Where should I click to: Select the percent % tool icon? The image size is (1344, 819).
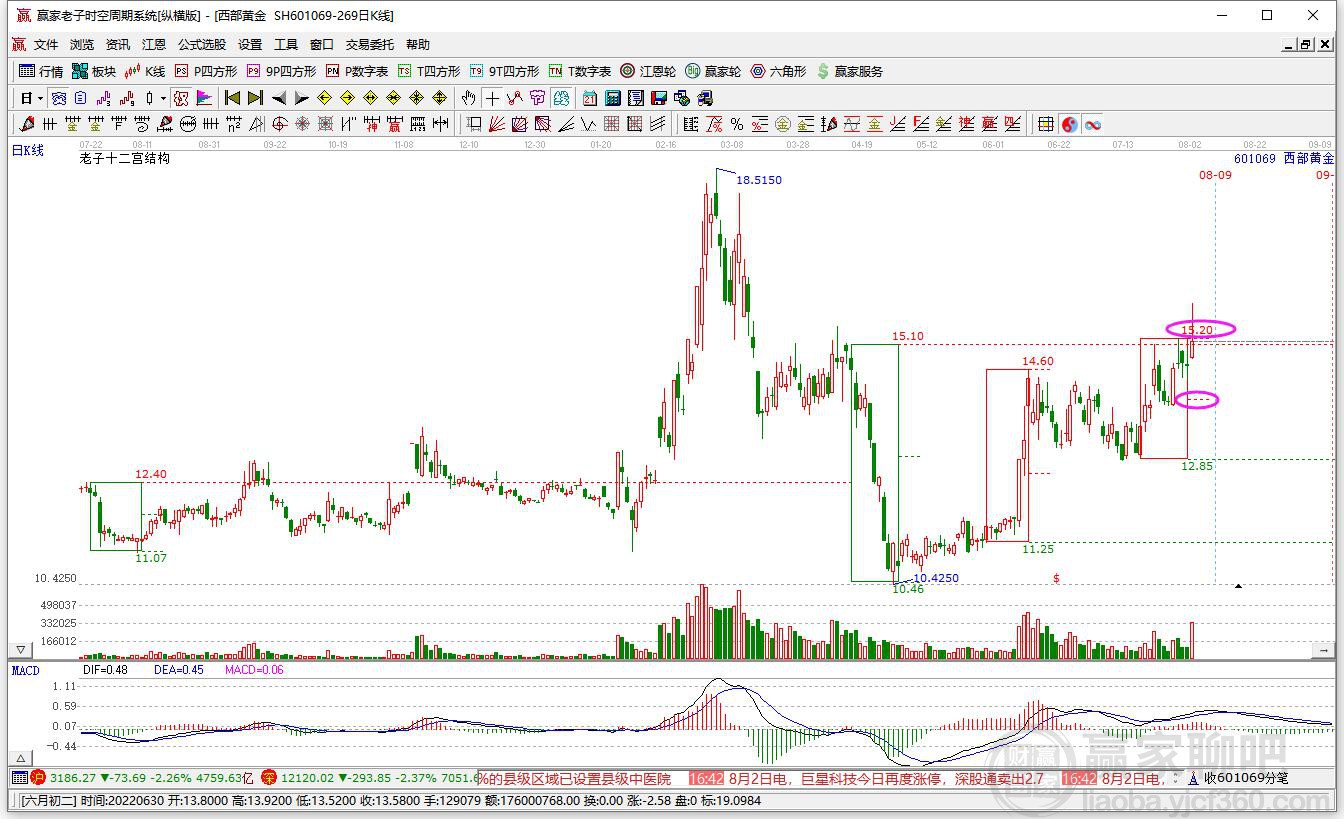click(737, 124)
